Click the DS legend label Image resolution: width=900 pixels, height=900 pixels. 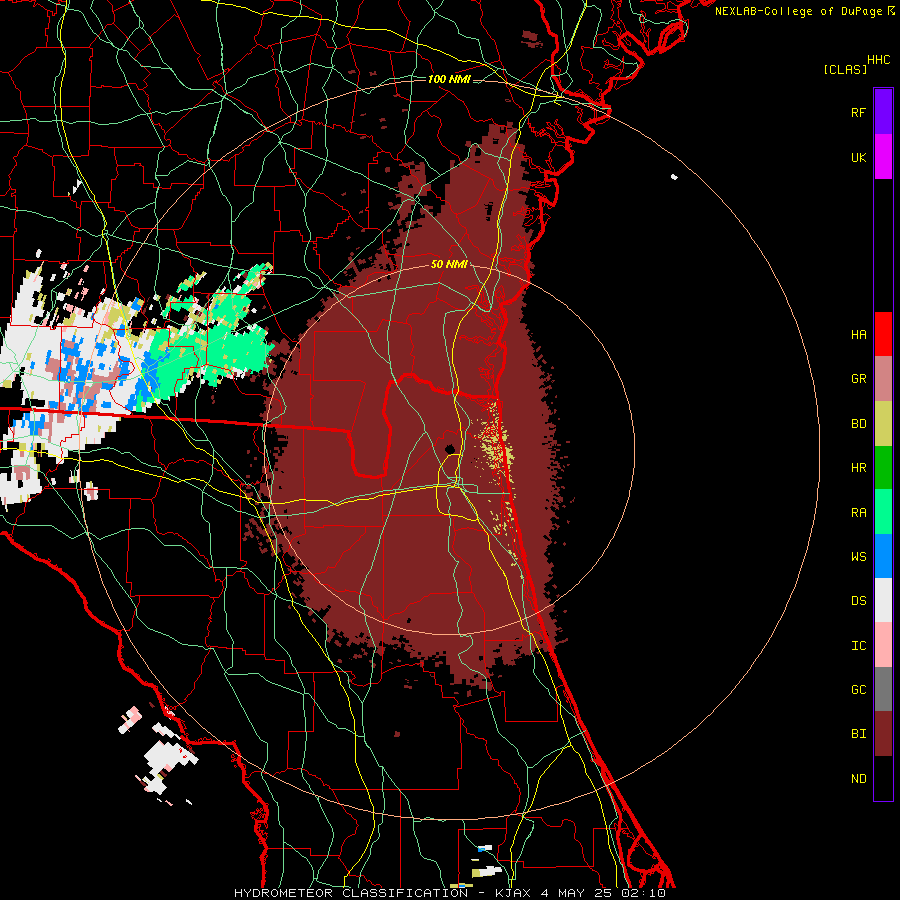[x=858, y=601]
